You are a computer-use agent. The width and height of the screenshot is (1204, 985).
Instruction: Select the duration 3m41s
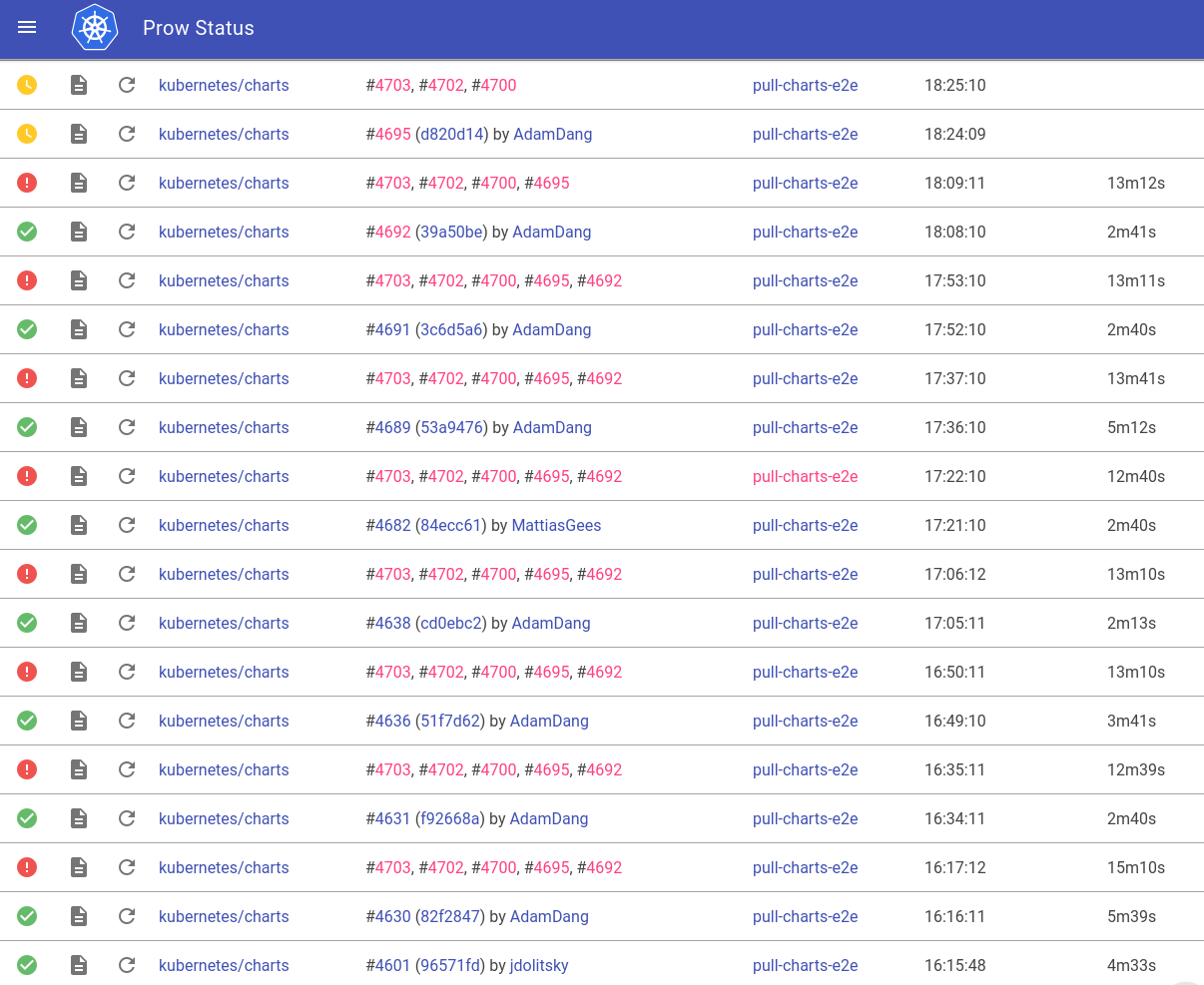point(1132,721)
